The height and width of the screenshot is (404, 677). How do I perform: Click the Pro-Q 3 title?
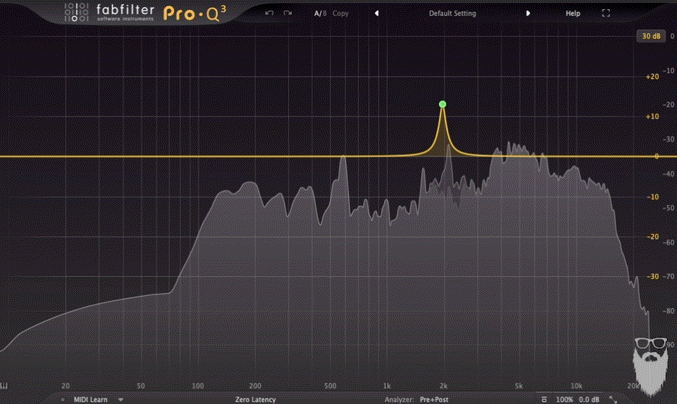(194, 13)
